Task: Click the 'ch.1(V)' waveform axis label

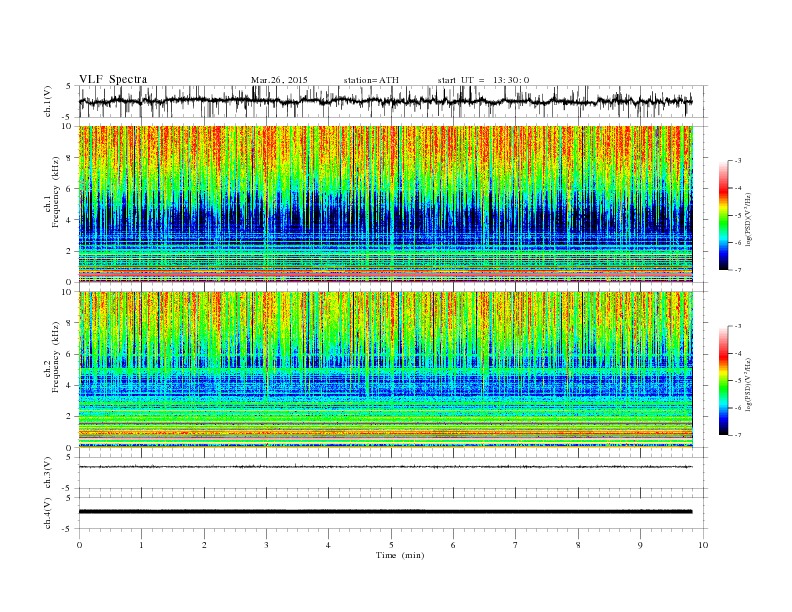Action: tap(48, 101)
